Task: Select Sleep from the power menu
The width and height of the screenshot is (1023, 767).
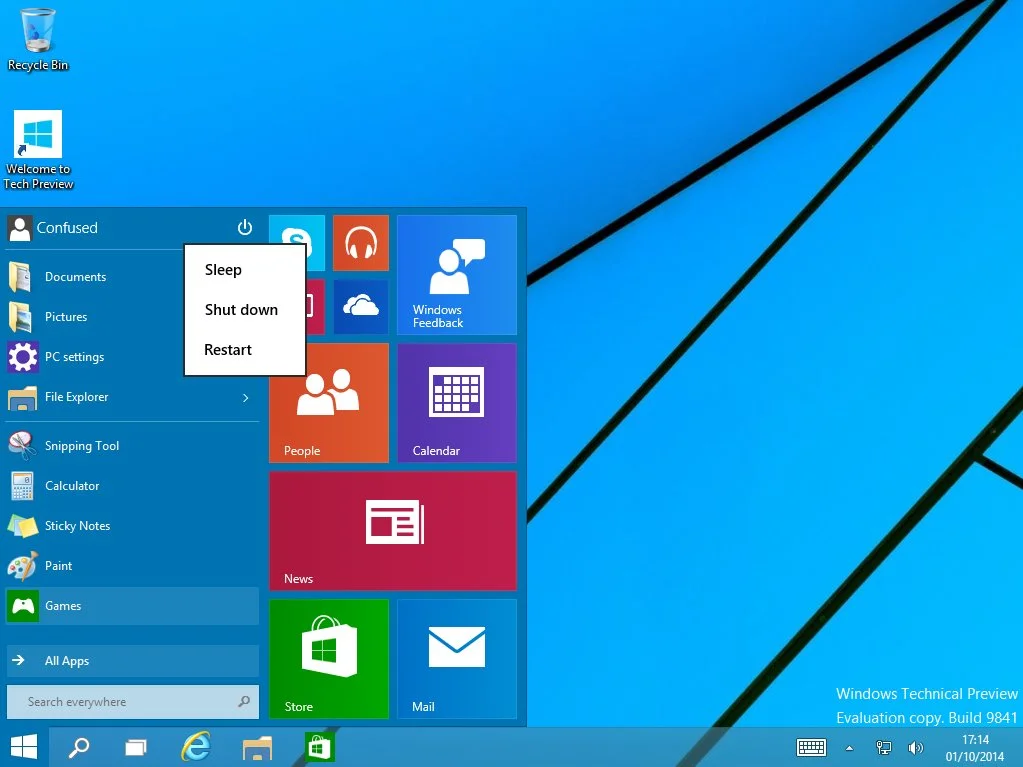Action: [x=245, y=269]
